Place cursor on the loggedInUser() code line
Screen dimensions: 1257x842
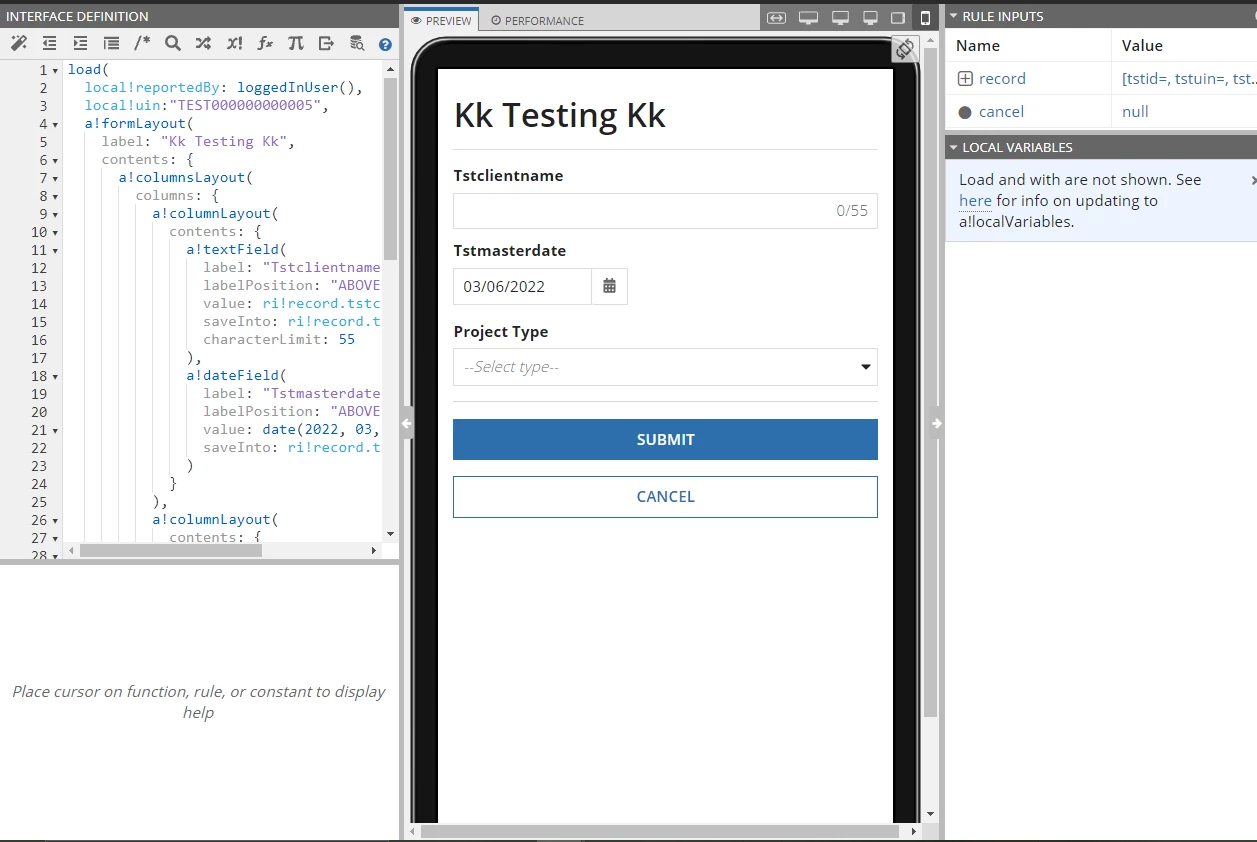[x=222, y=88]
